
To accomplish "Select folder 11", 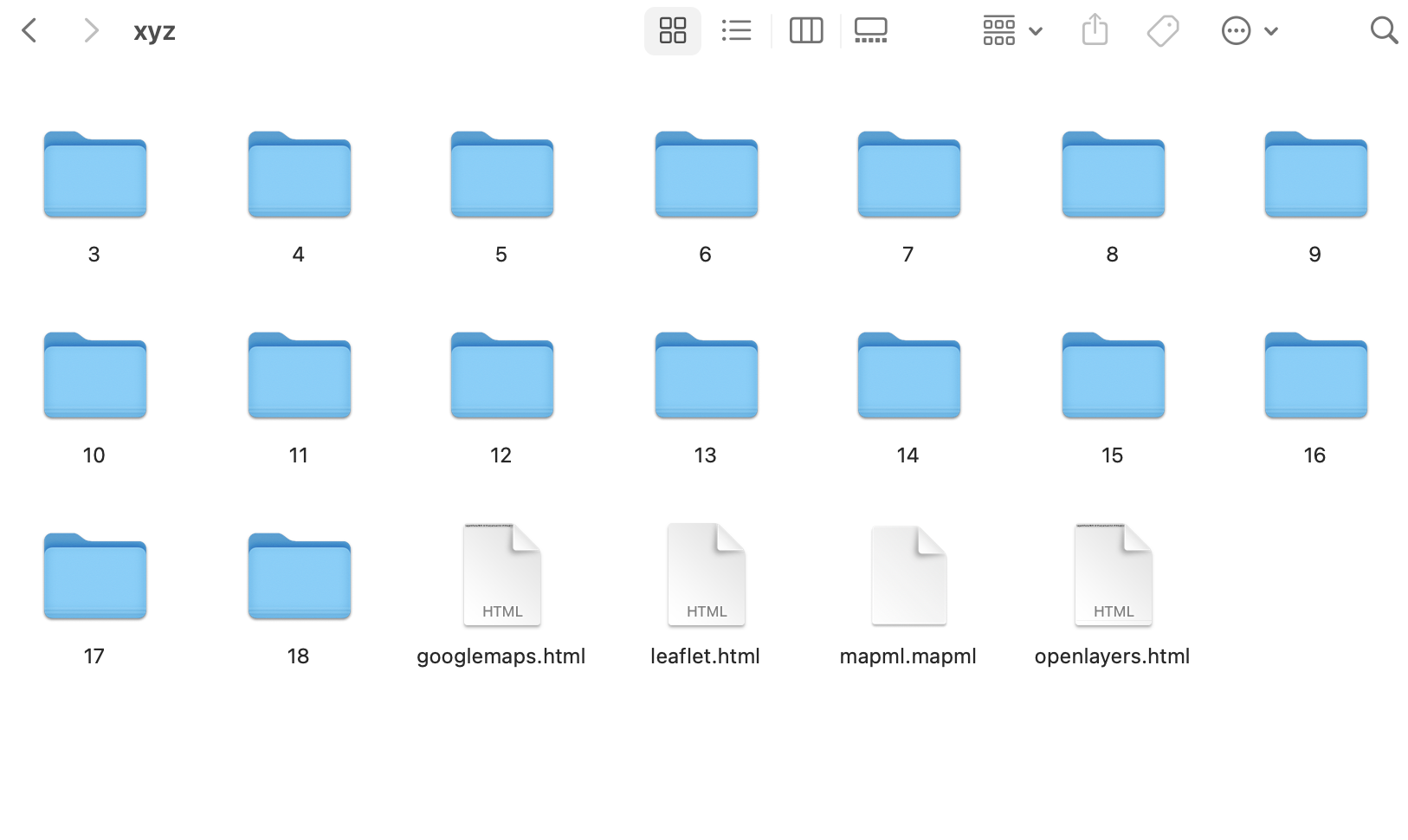I will coord(300,375).
